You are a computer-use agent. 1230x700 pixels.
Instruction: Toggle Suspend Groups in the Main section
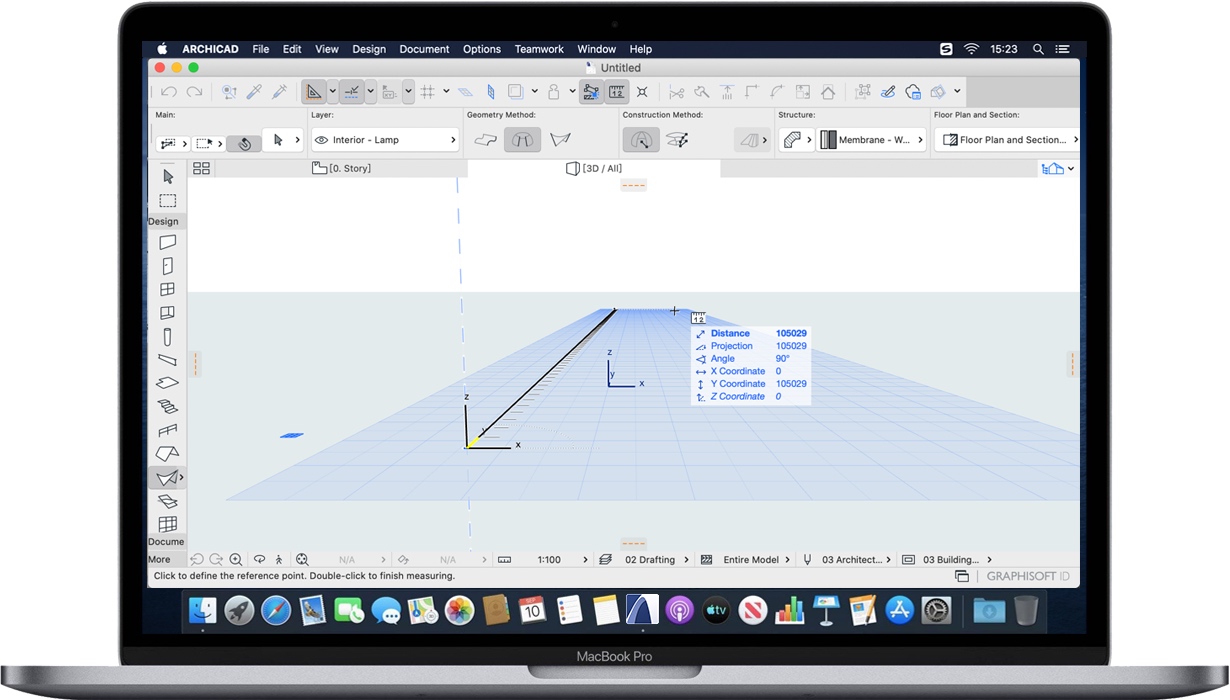click(x=244, y=143)
